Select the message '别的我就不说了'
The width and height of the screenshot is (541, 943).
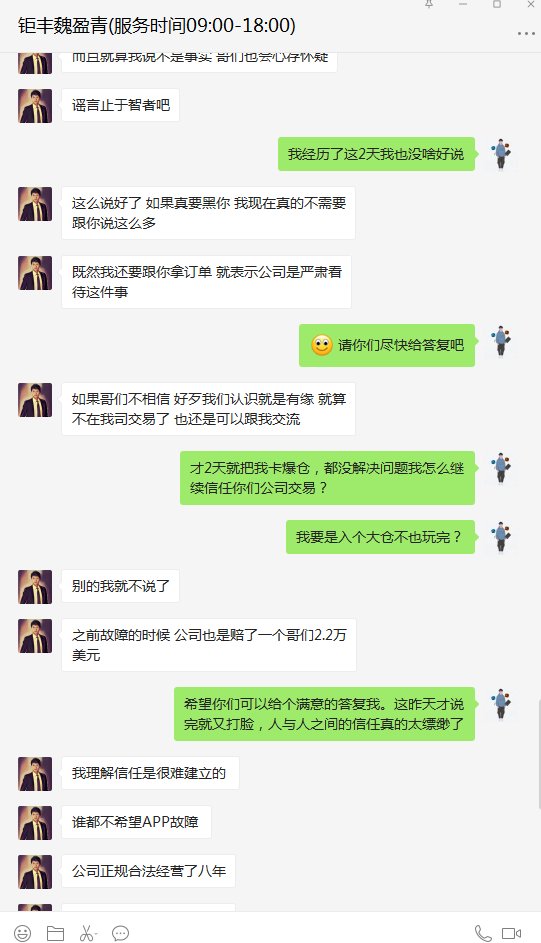click(121, 586)
